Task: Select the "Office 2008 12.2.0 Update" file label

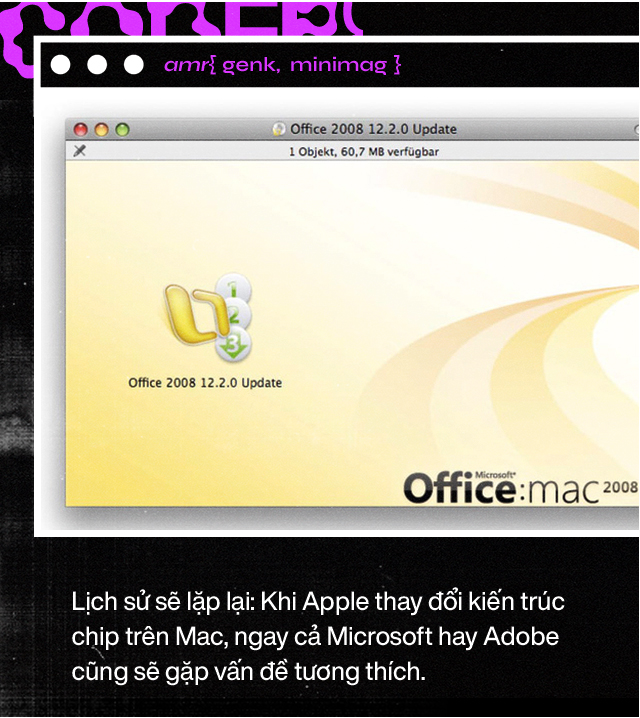Action: pos(205,383)
